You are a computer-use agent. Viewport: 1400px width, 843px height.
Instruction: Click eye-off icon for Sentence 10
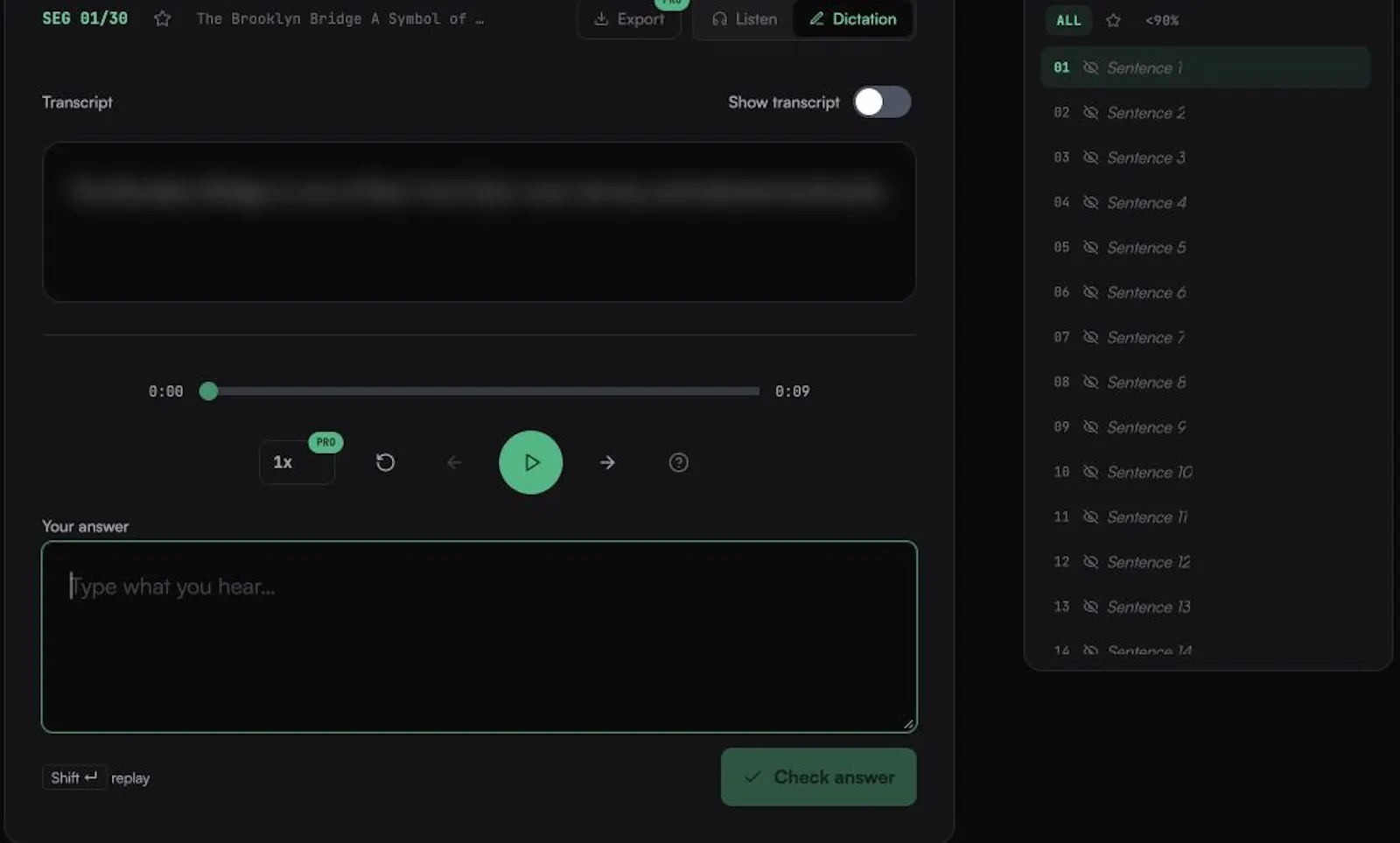[1090, 472]
